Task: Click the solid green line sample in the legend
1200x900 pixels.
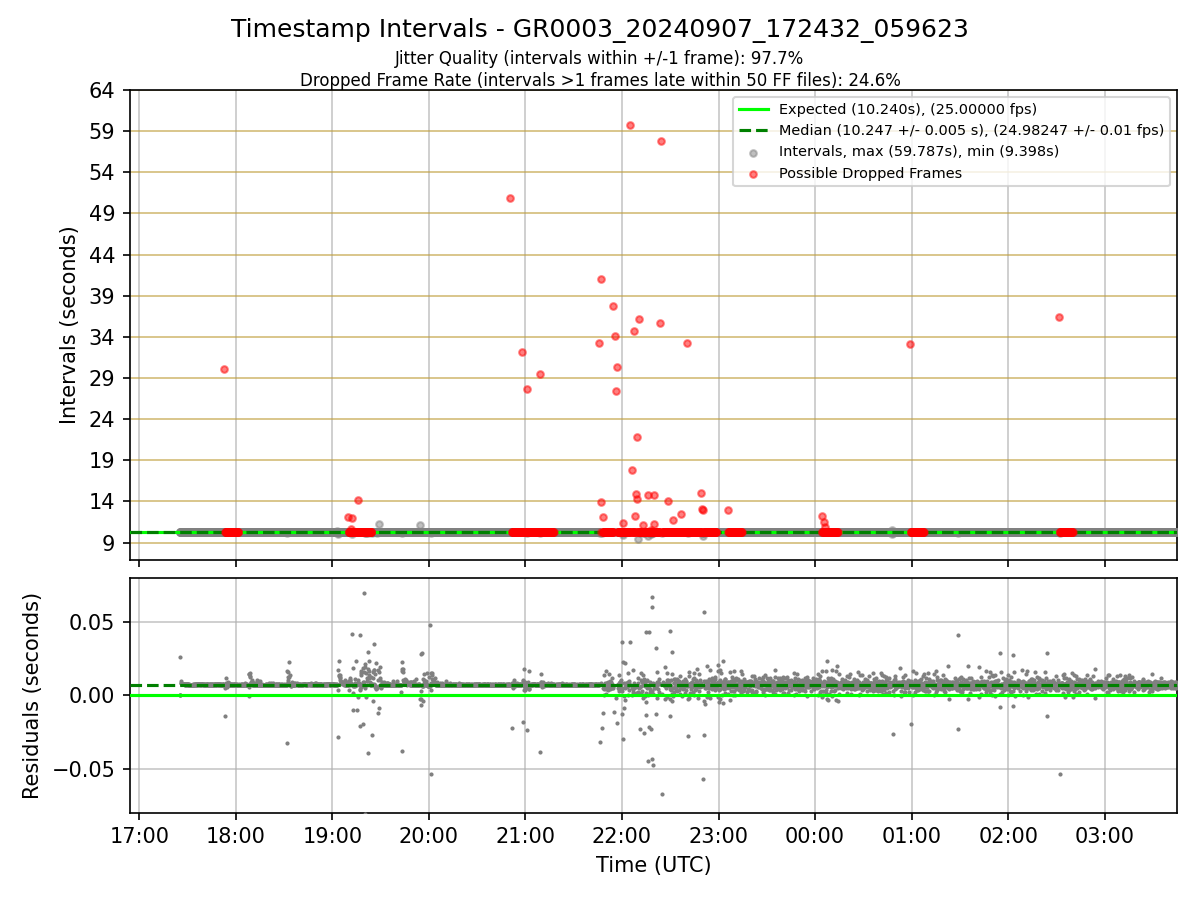Action: click(x=754, y=109)
